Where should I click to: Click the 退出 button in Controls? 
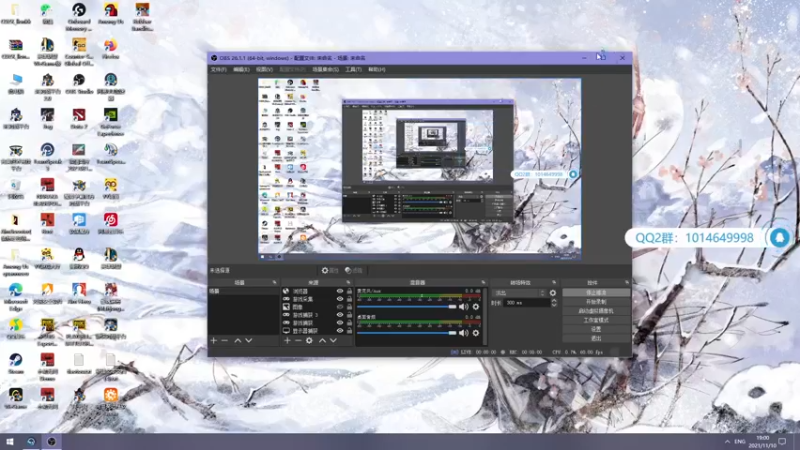[x=596, y=339]
